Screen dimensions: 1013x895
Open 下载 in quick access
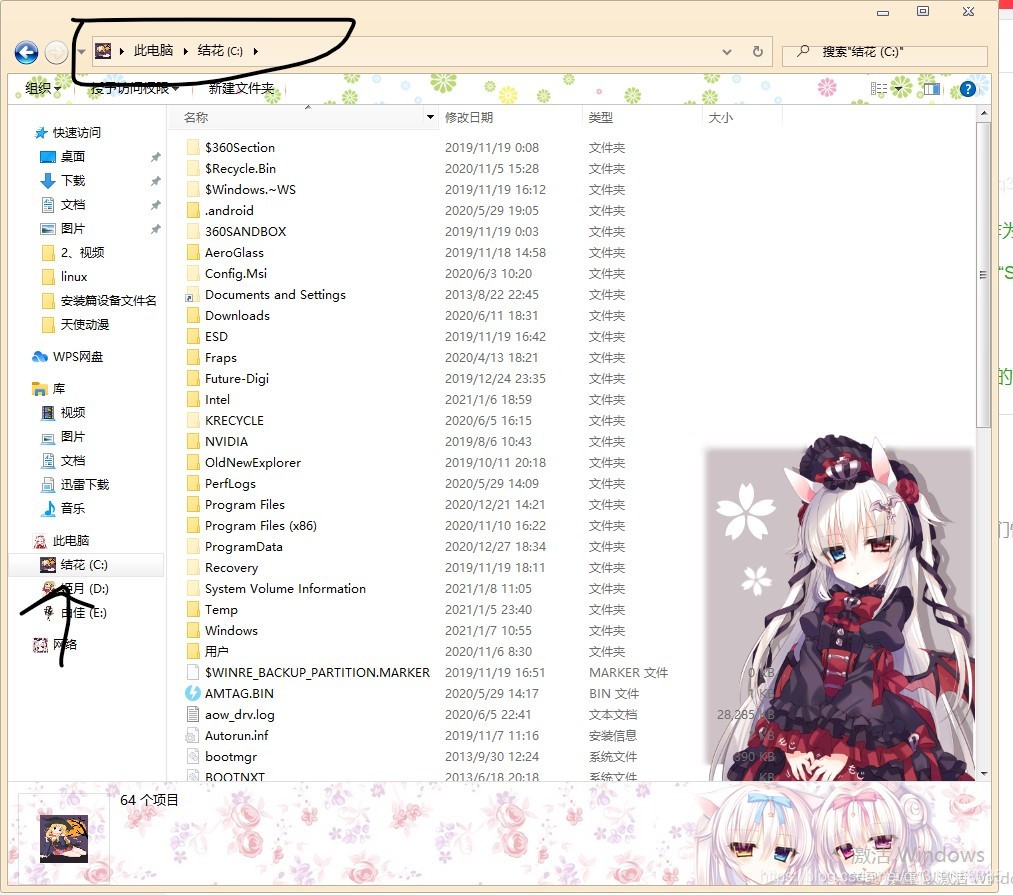pos(72,180)
